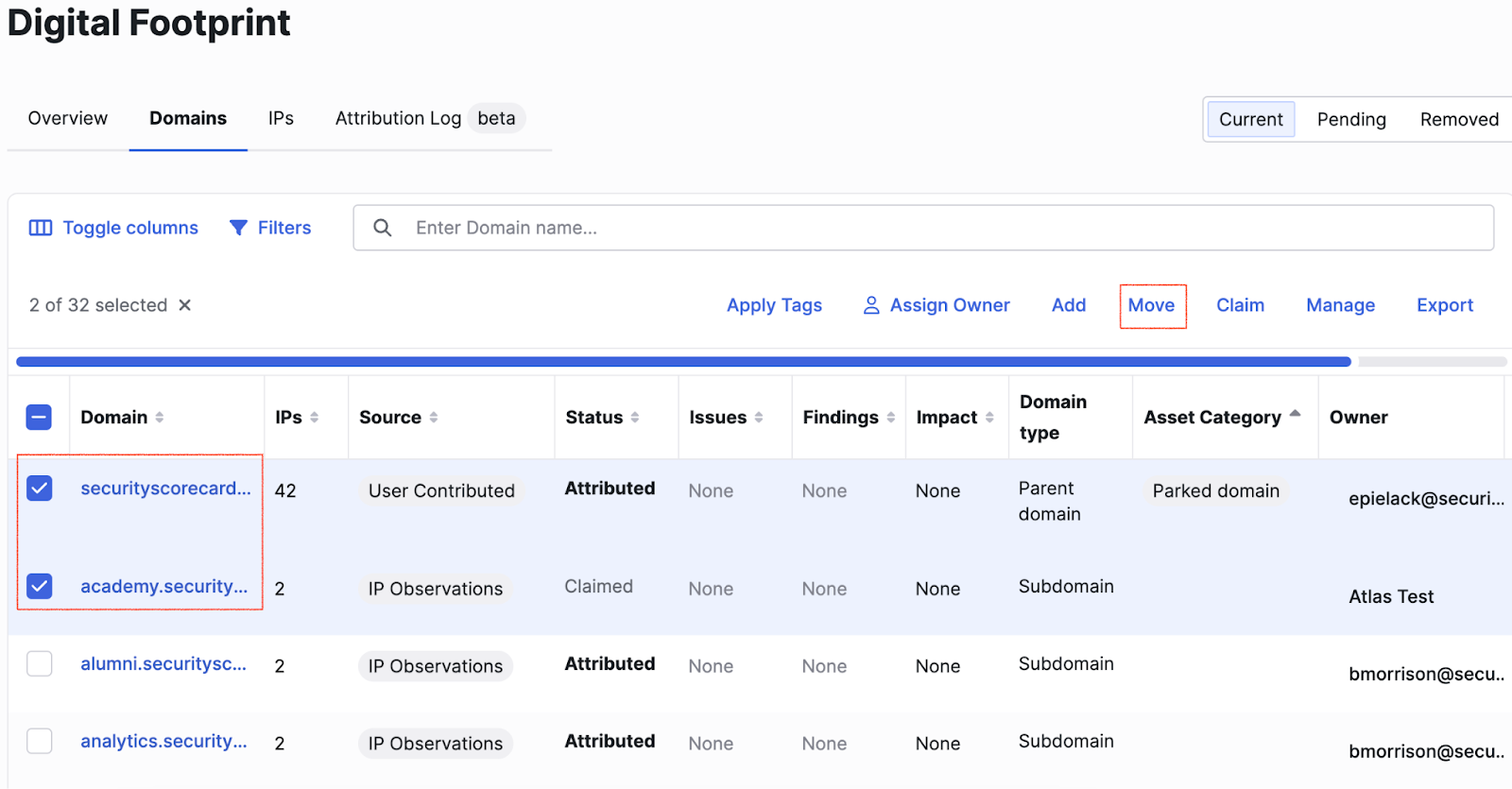
Task: Toggle Asset Category ascending sort arrow
Action: coord(1295,413)
